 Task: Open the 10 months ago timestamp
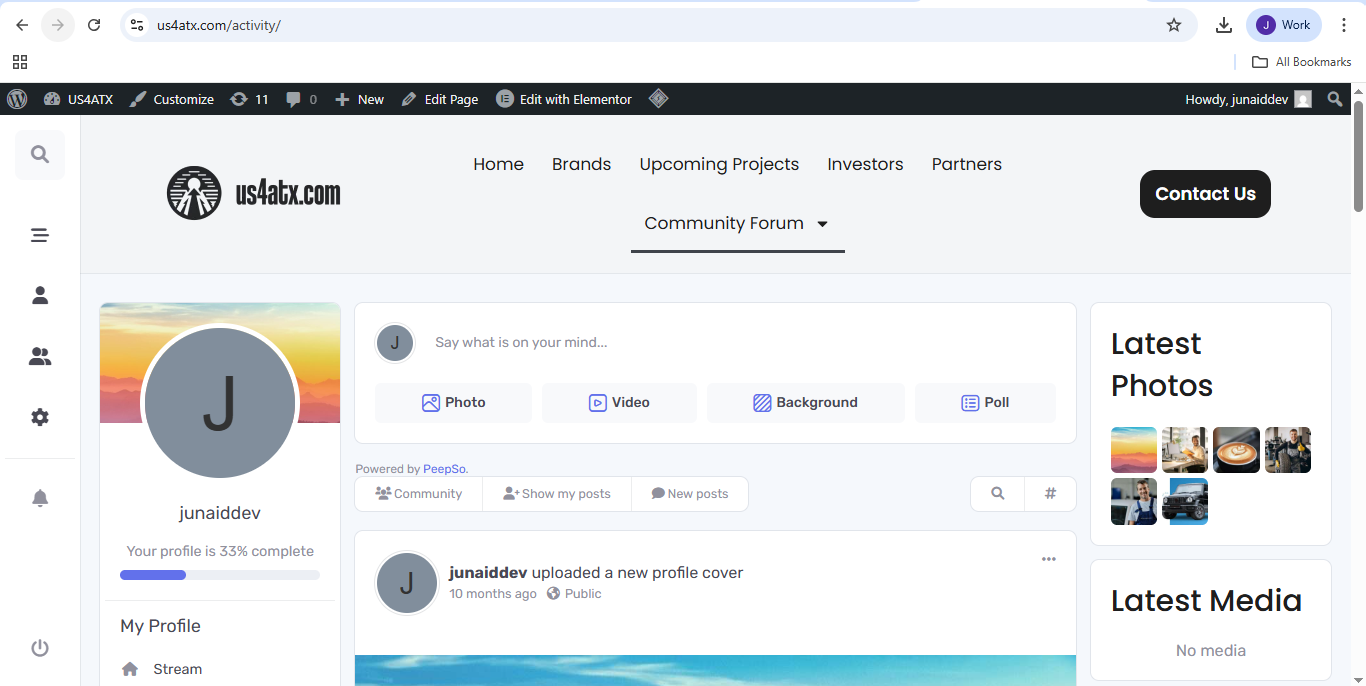tap(493, 594)
